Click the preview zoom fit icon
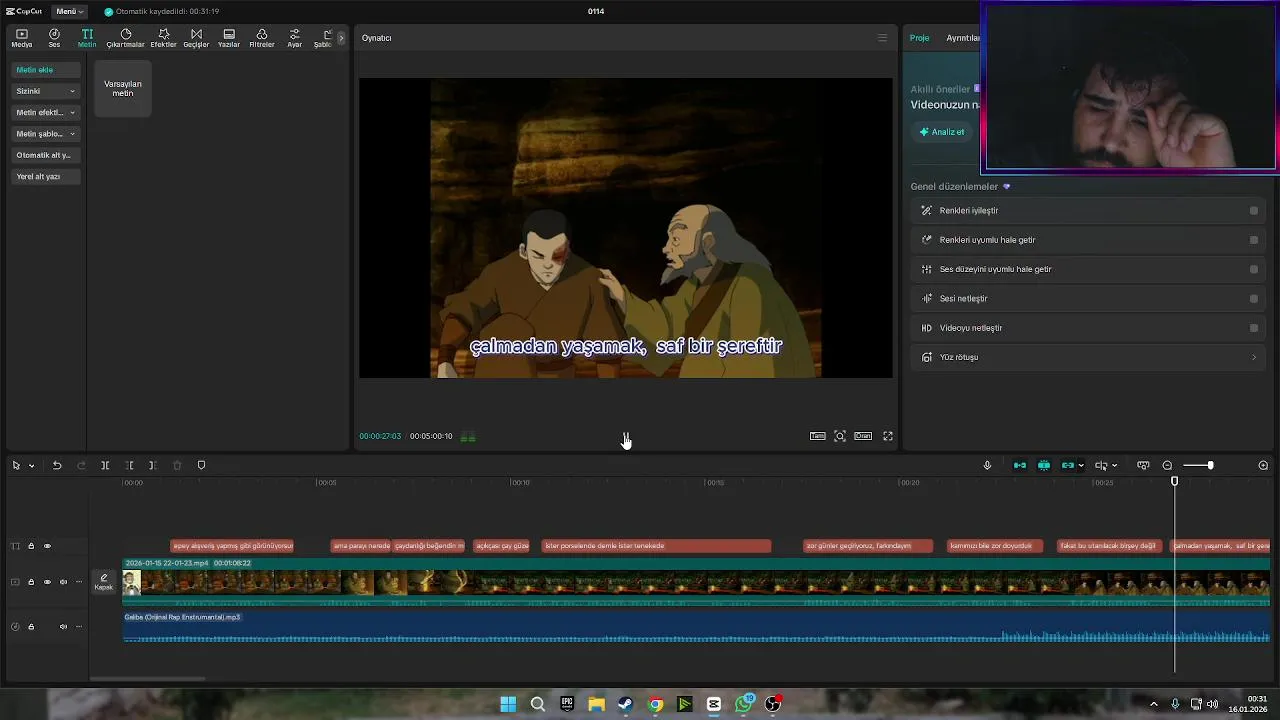The image size is (1280, 720). click(x=840, y=436)
